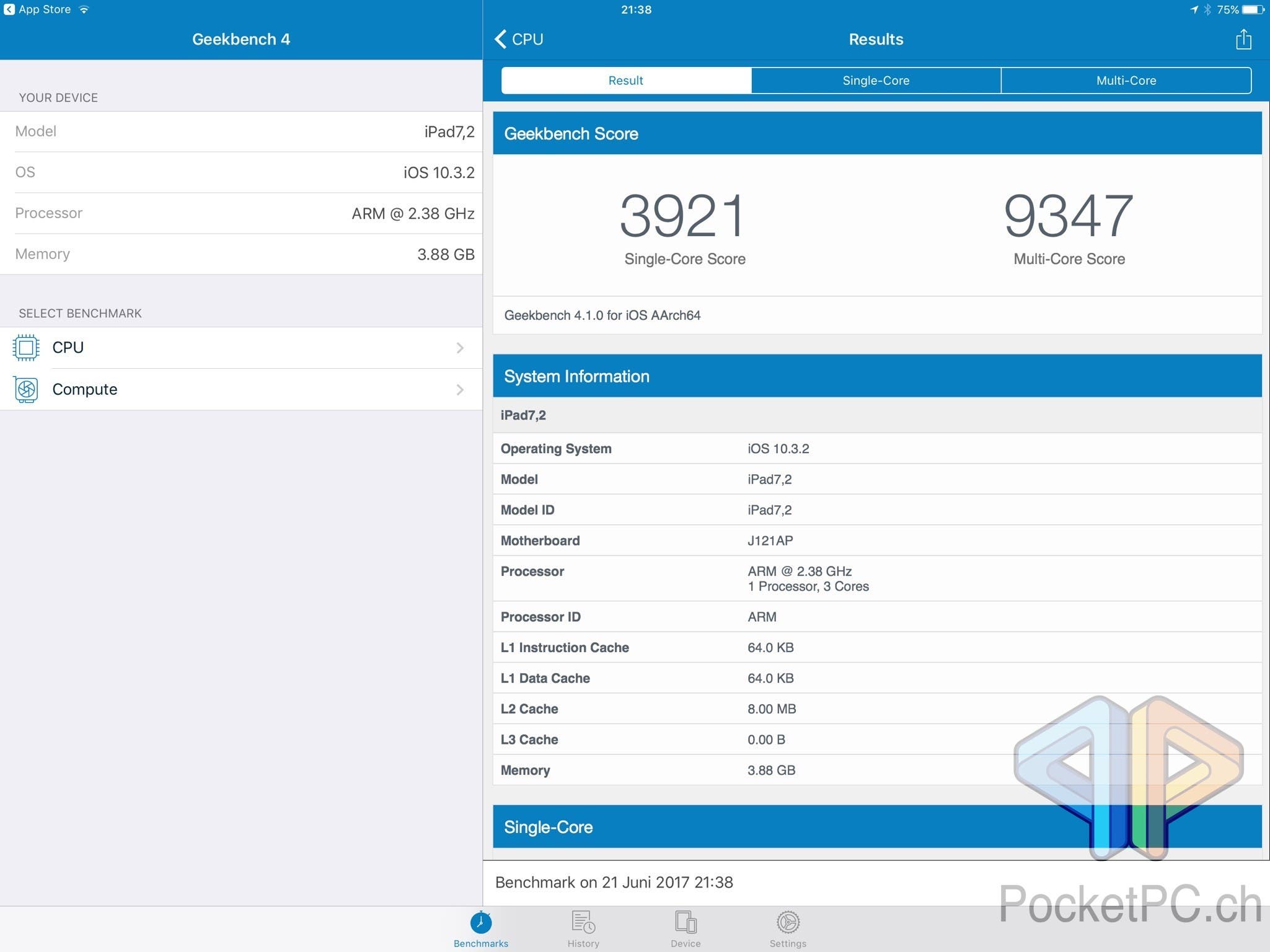1270x952 pixels.
Task: Return to App Store from status bar
Action: tap(37, 9)
